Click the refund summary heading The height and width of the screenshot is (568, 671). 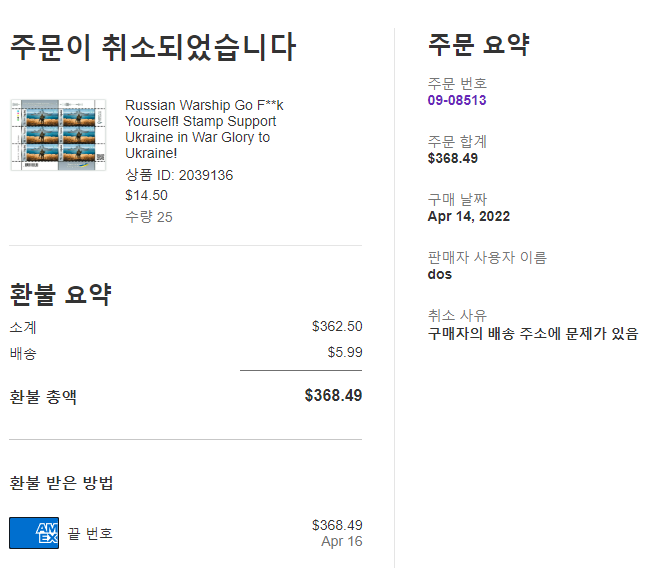coord(60,294)
